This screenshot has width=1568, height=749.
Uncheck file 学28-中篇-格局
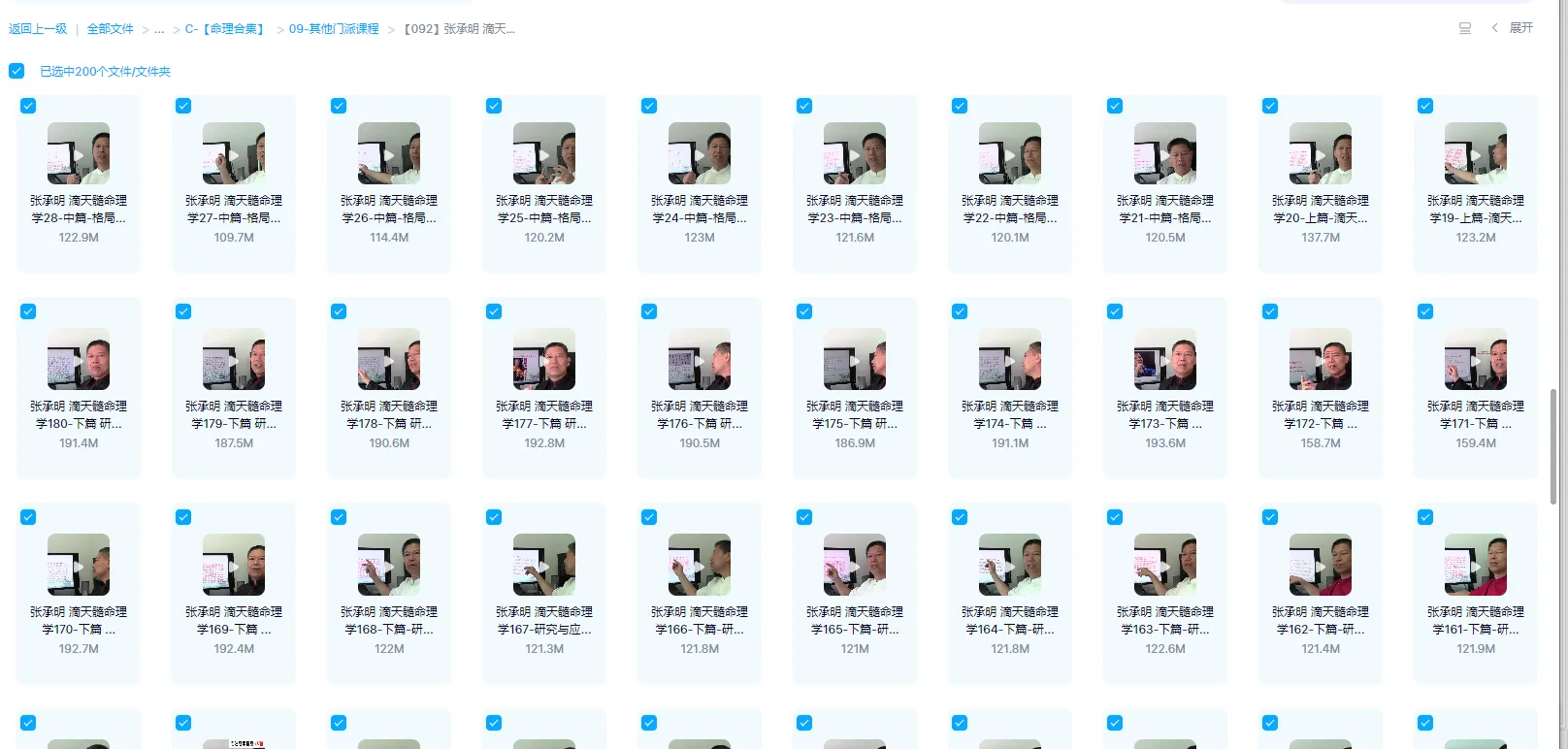(x=28, y=106)
